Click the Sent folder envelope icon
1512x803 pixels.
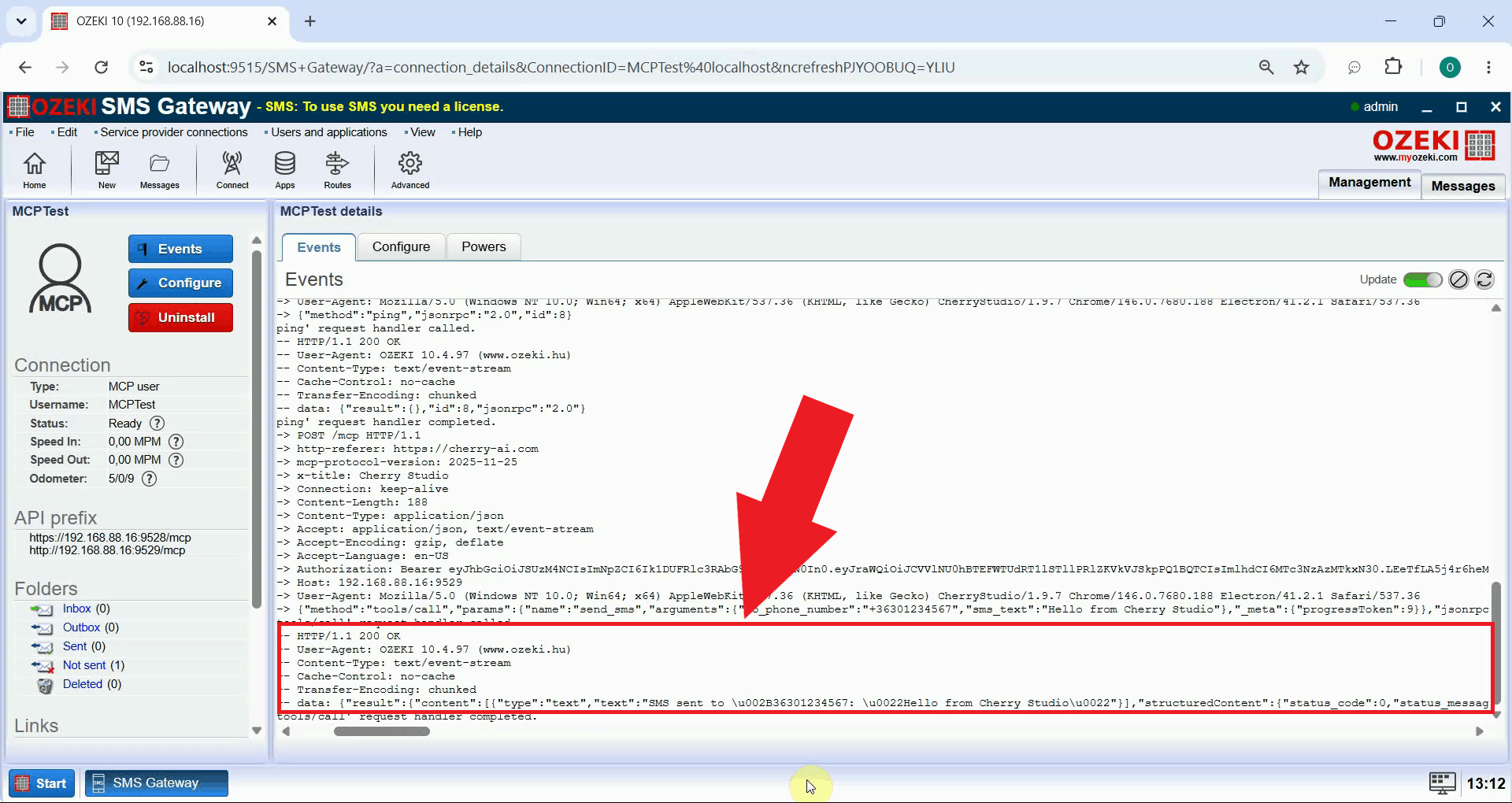click(x=42, y=647)
